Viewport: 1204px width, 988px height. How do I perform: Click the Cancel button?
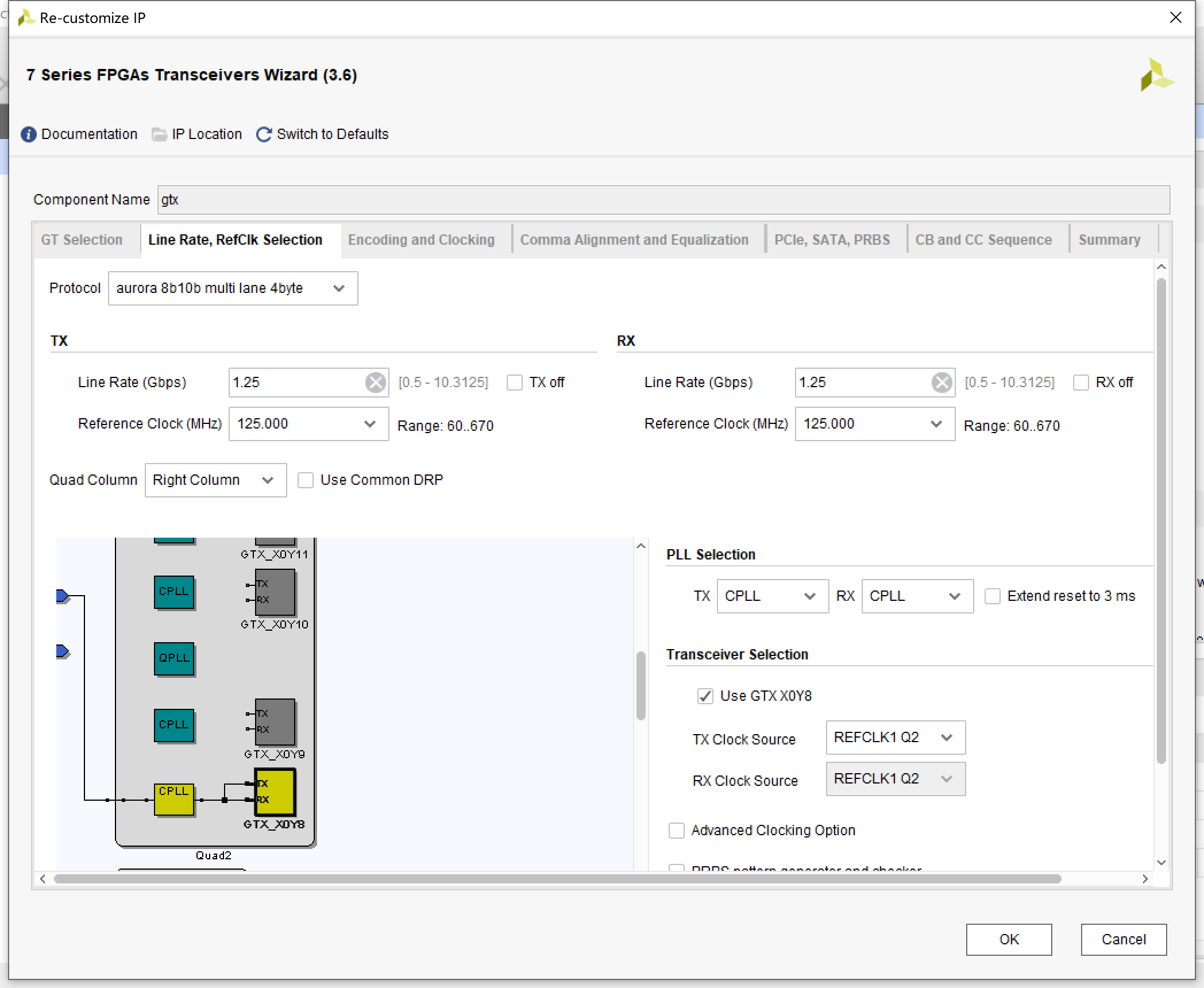pyautogui.click(x=1124, y=940)
